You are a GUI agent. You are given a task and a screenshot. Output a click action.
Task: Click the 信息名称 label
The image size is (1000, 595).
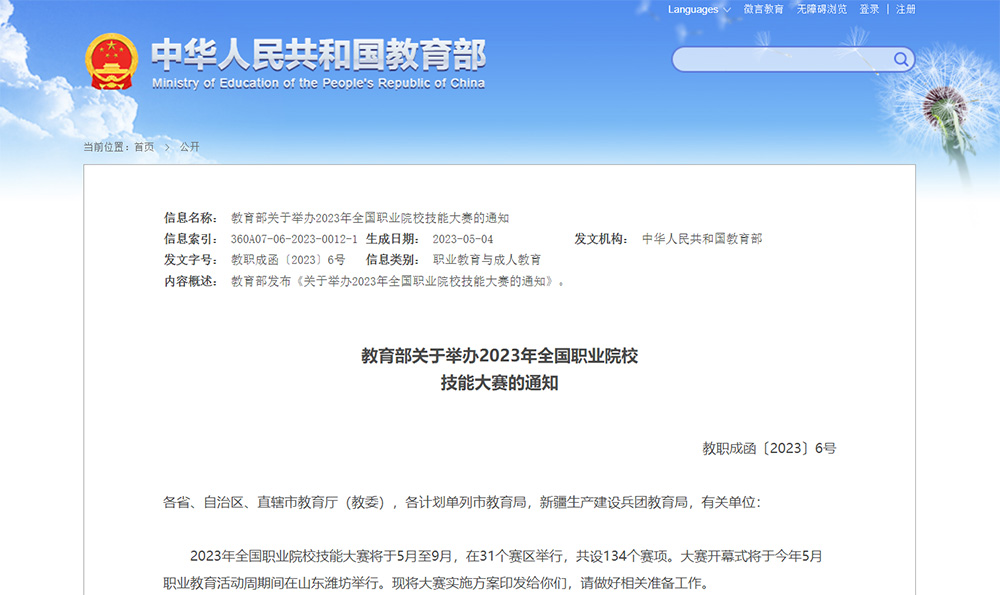point(191,218)
